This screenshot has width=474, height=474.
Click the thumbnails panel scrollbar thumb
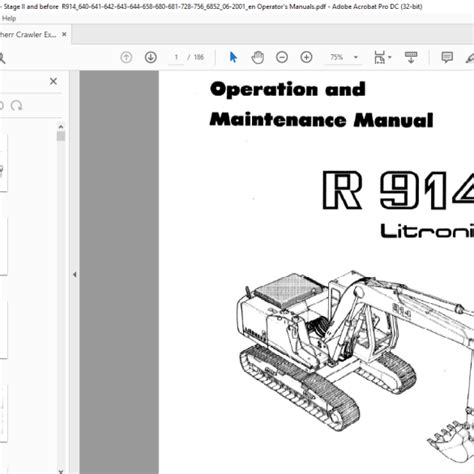(61, 136)
